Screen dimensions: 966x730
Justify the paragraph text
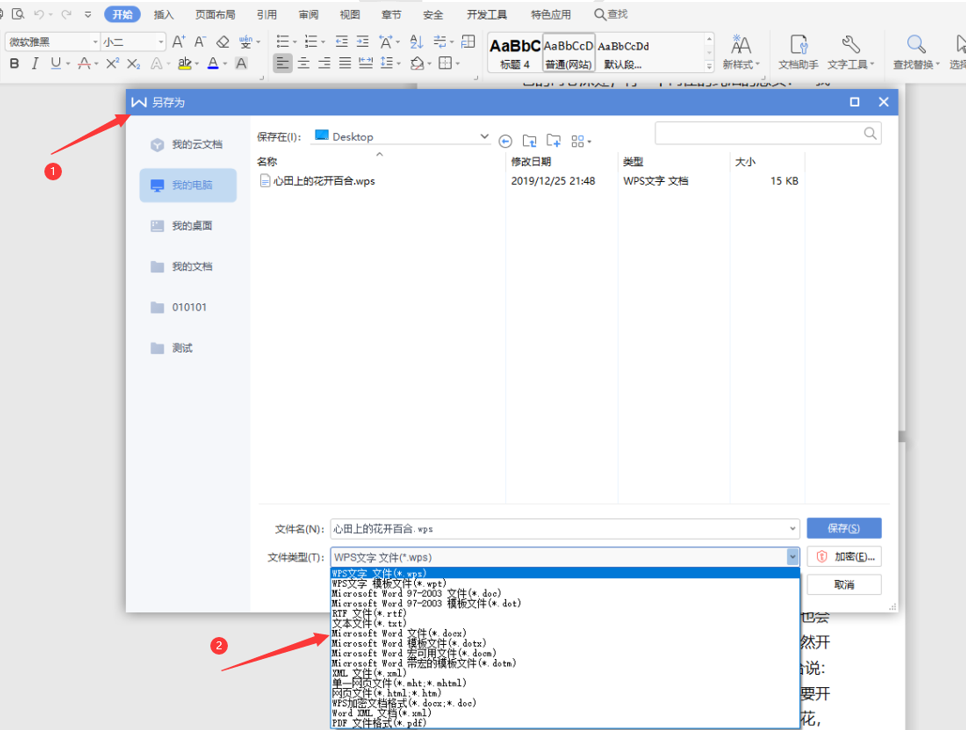pos(345,63)
